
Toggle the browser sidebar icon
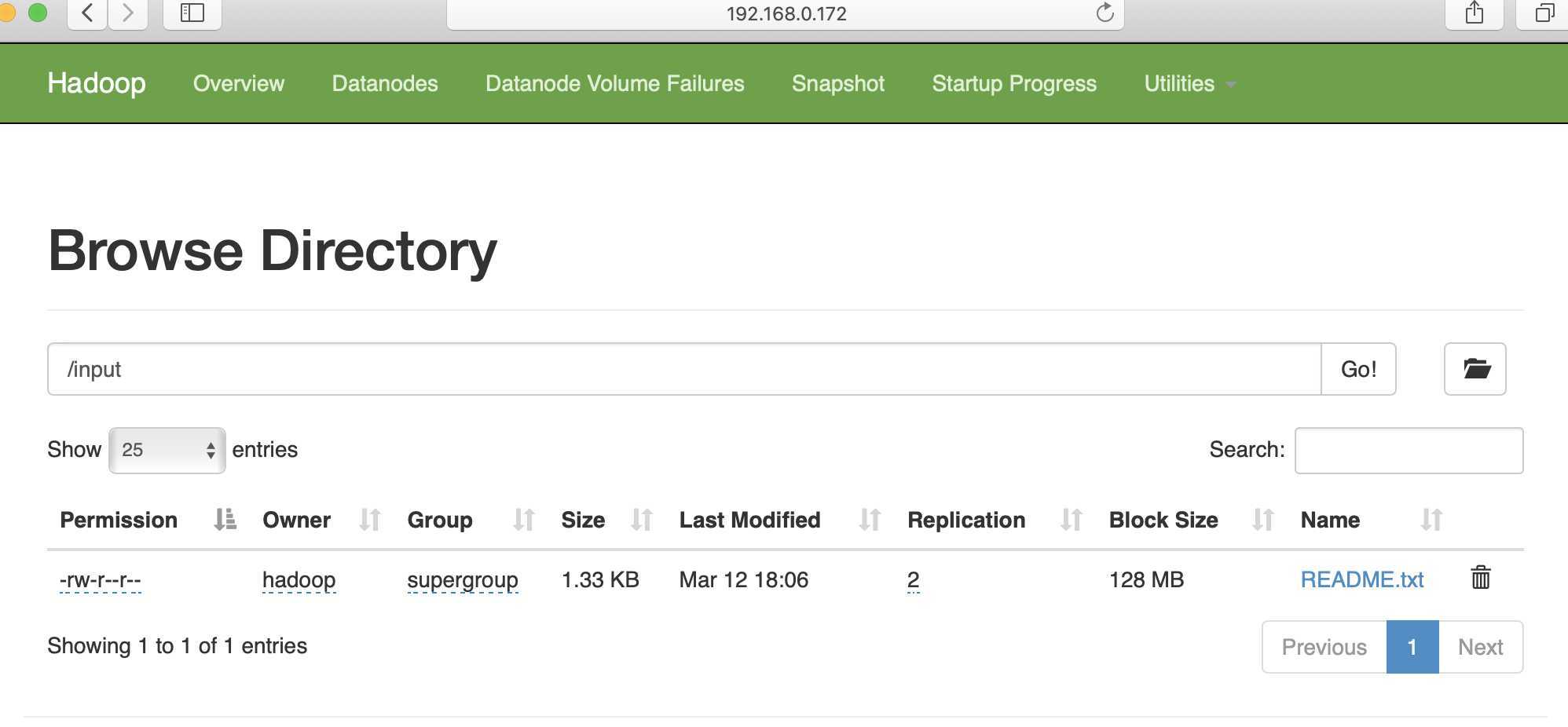click(192, 13)
